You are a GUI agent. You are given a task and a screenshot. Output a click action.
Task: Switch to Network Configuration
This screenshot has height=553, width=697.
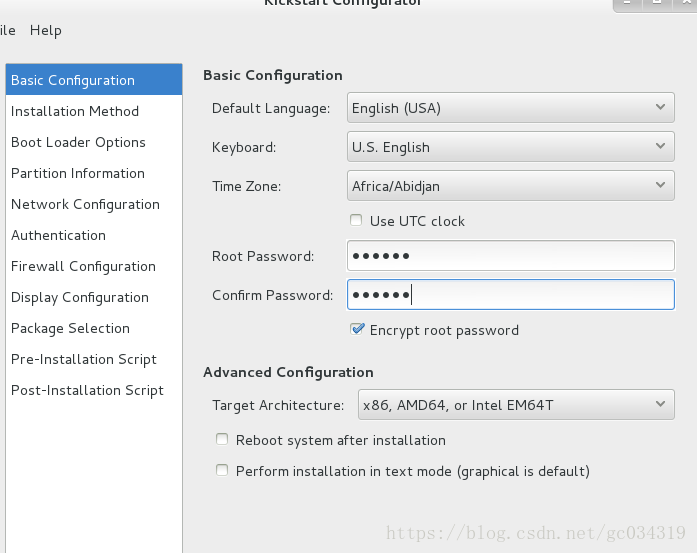85,204
